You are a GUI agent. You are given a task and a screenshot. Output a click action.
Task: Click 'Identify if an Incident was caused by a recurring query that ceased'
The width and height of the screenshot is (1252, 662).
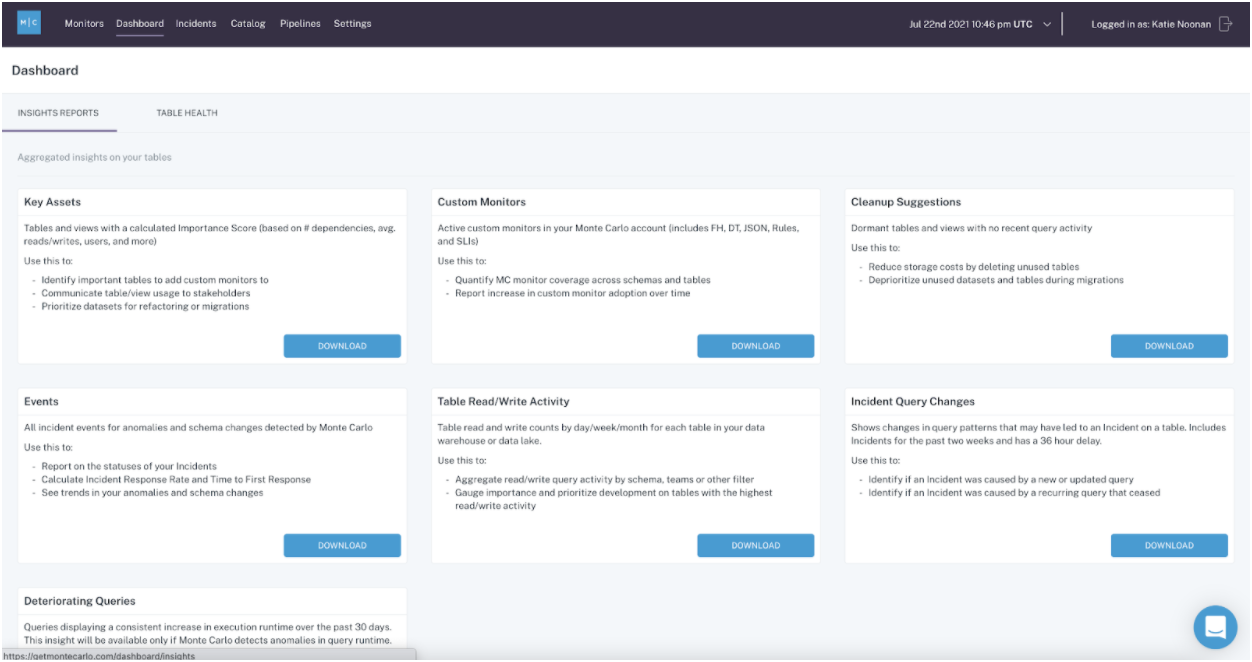[1014, 492]
